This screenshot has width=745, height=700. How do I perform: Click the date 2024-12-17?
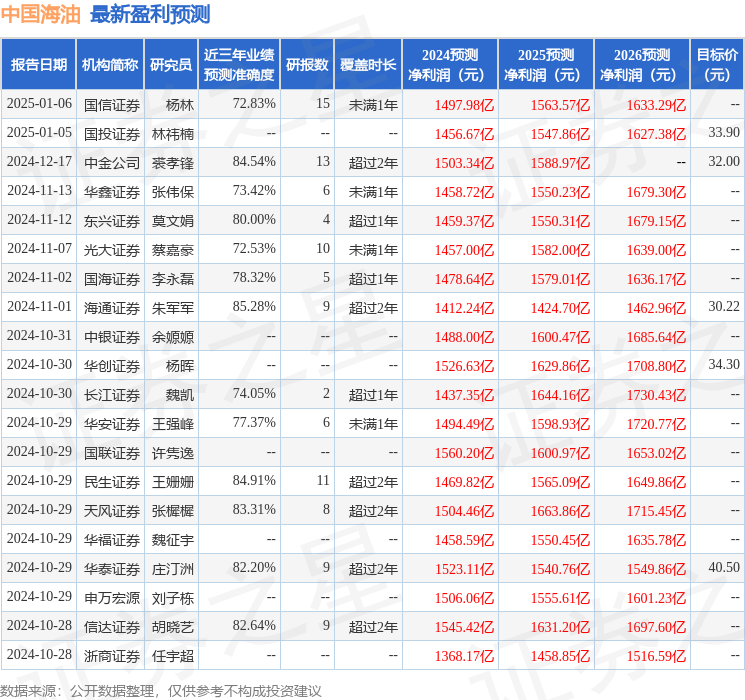pyautogui.click(x=39, y=161)
